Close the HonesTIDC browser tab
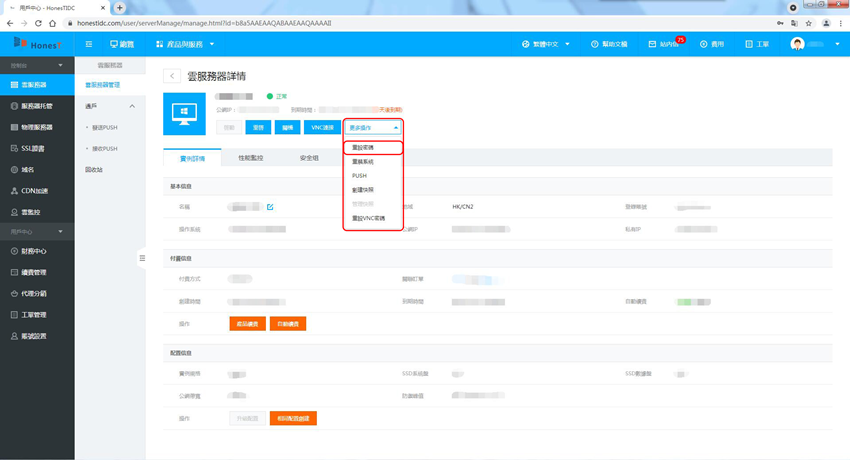 102,8
